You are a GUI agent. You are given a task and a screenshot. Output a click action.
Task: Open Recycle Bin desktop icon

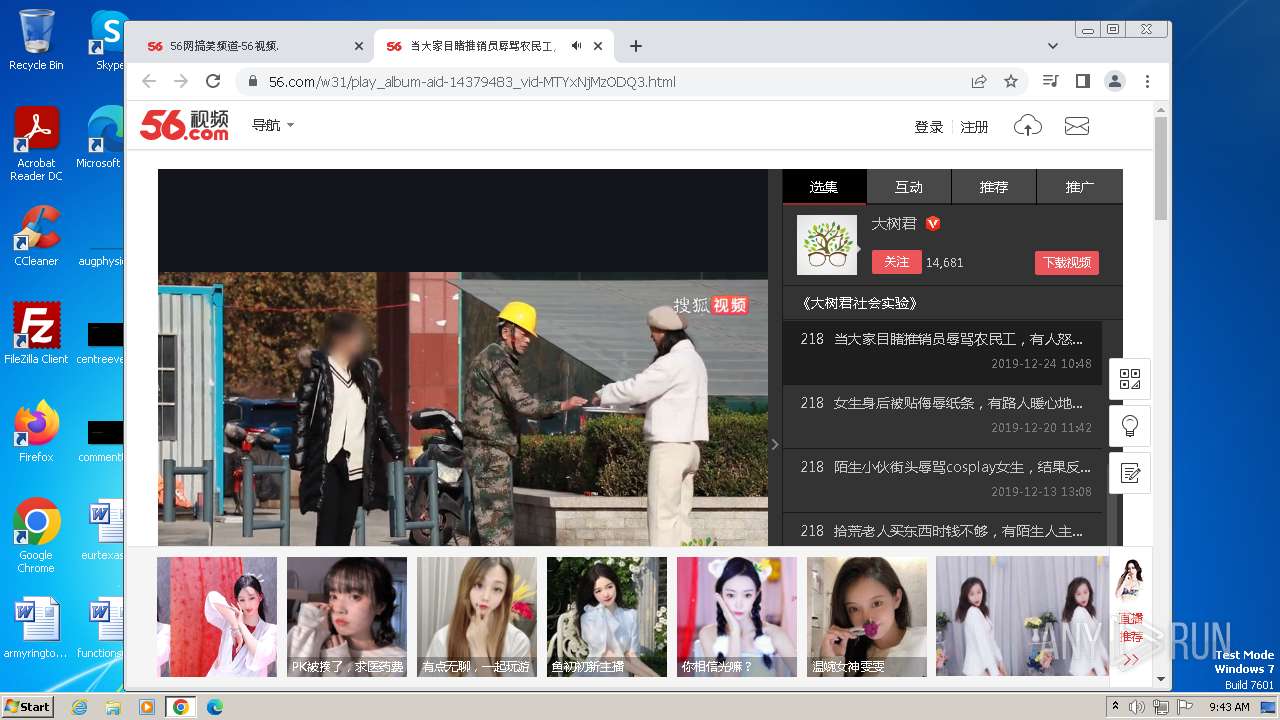tap(36, 40)
